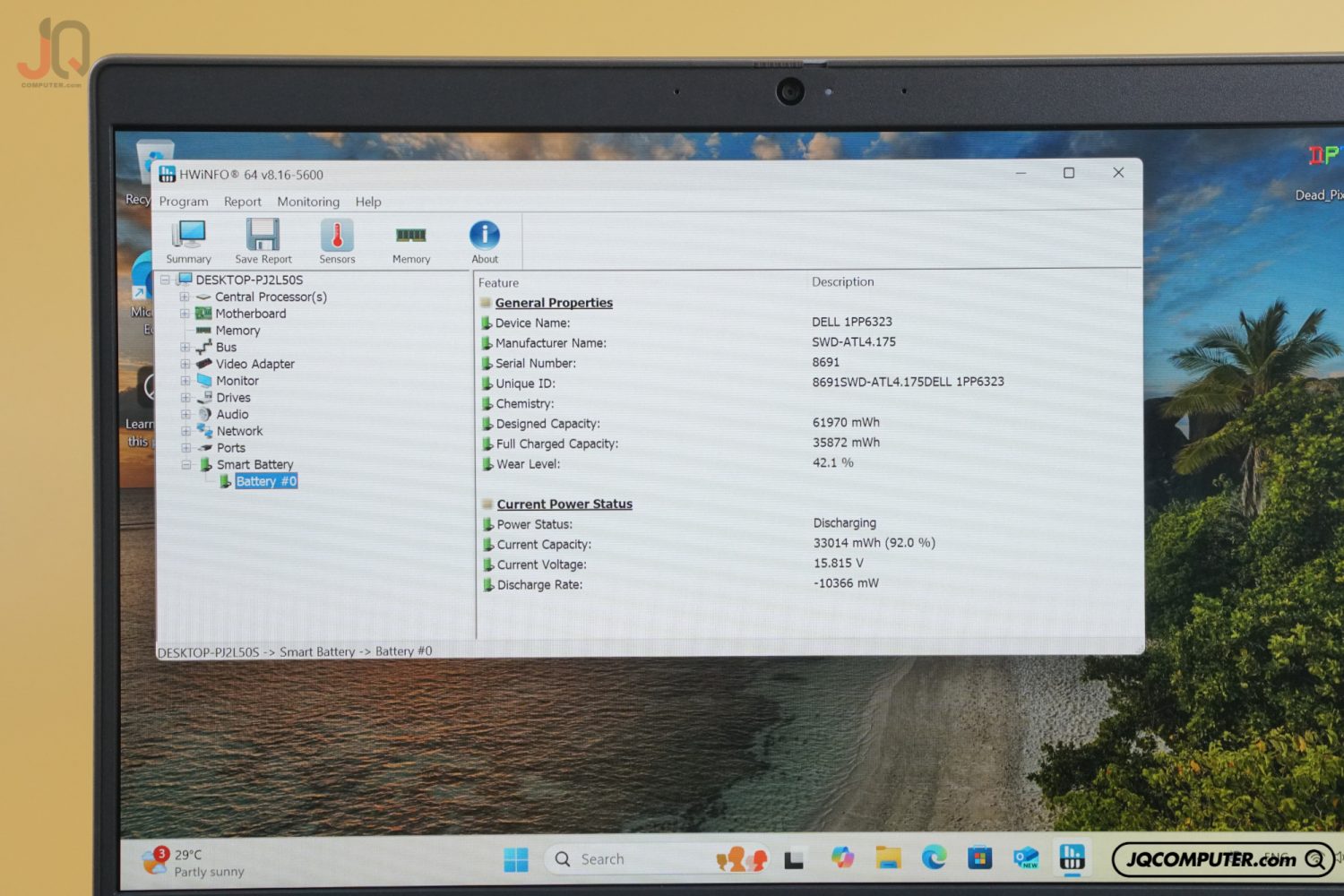
Task: Select the Wear Level: row
Action: 528,464
